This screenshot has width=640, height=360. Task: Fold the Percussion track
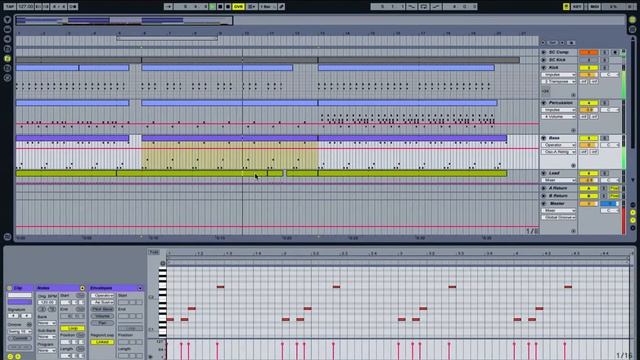point(543,103)
